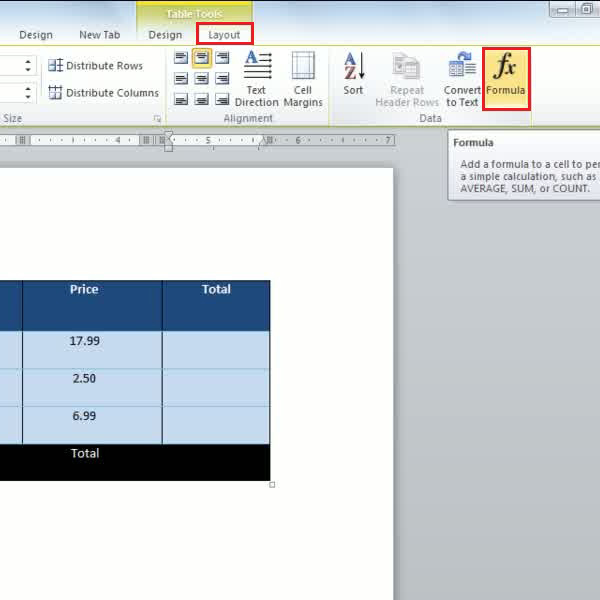Open the Formula dialog from Data group
This screenshot has width=600, height=600.
(x=506, y=79)
